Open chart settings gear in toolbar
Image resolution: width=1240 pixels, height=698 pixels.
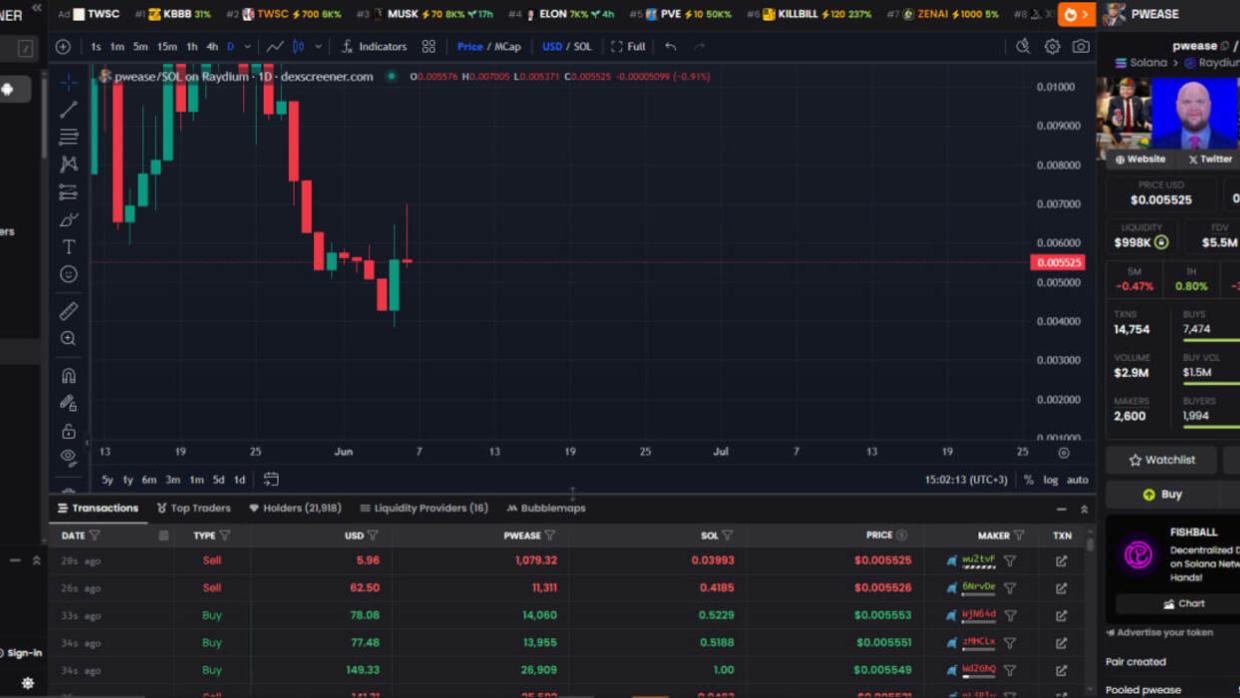1052,47
